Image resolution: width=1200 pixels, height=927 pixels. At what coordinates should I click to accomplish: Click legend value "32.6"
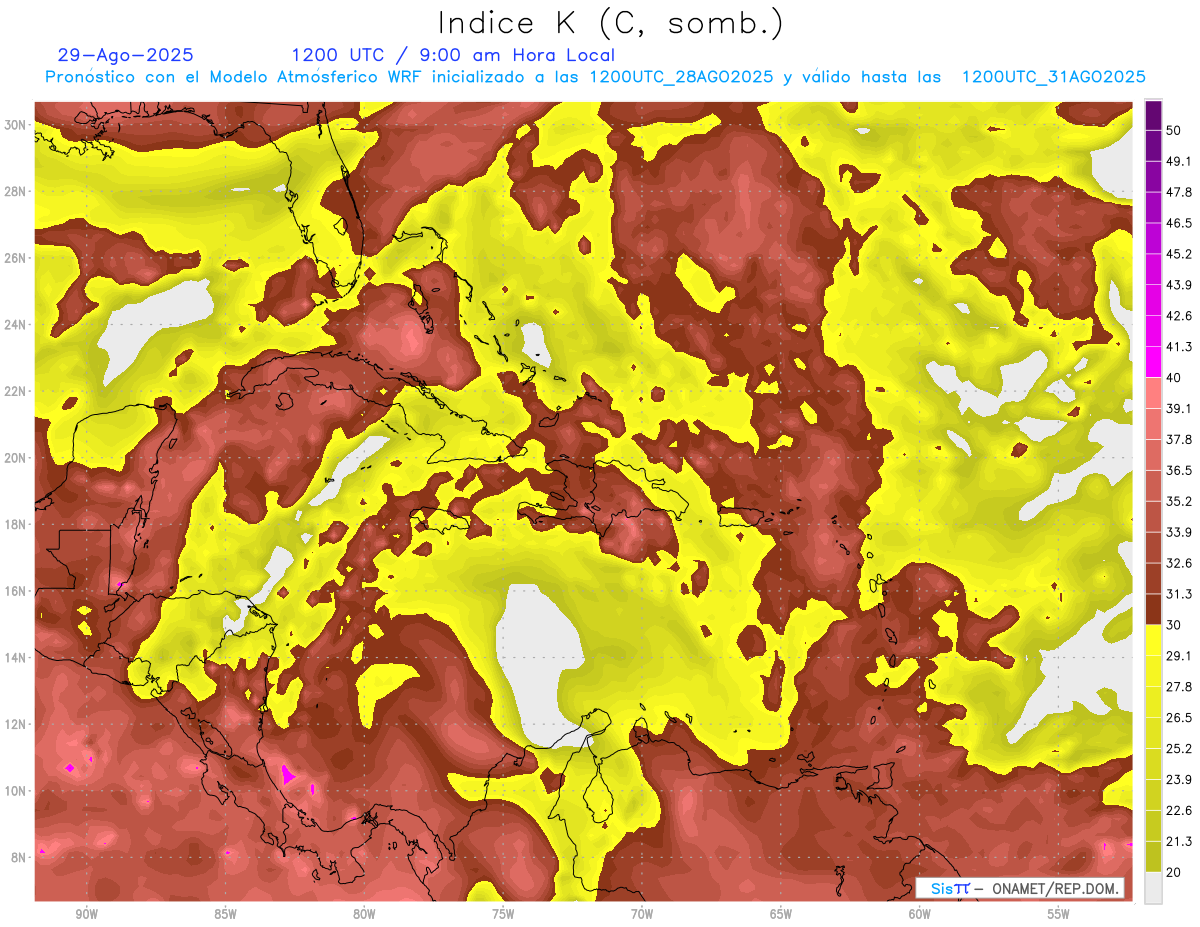tap(1179, 563)
